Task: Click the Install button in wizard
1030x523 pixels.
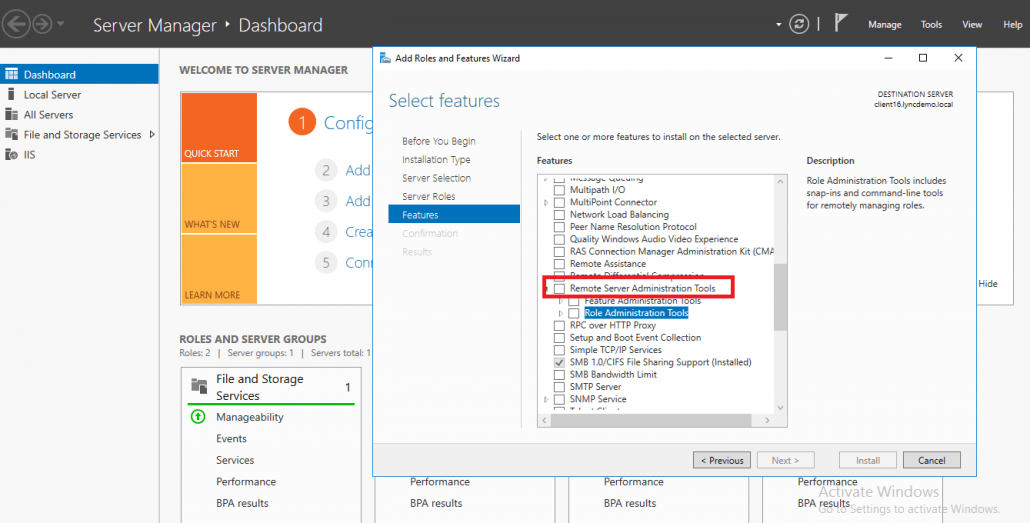Action: (868, 460)
